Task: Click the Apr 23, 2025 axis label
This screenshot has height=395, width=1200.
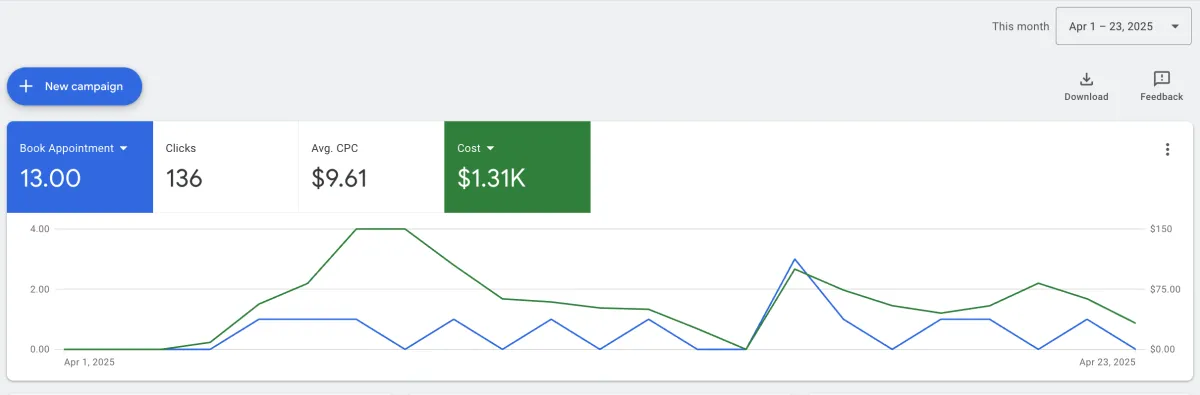Action: (1109, 362)
